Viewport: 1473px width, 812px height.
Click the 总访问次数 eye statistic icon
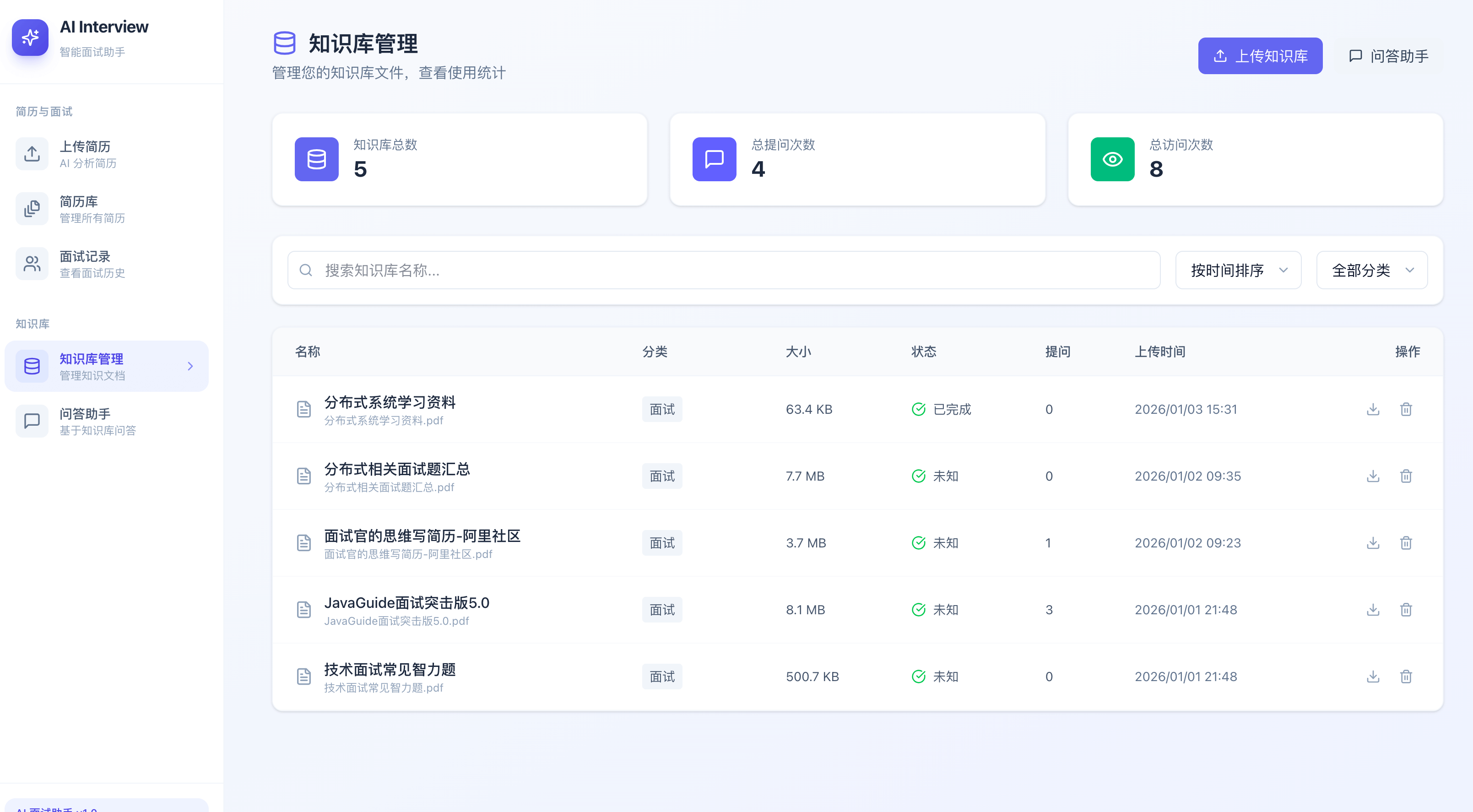1111,159
